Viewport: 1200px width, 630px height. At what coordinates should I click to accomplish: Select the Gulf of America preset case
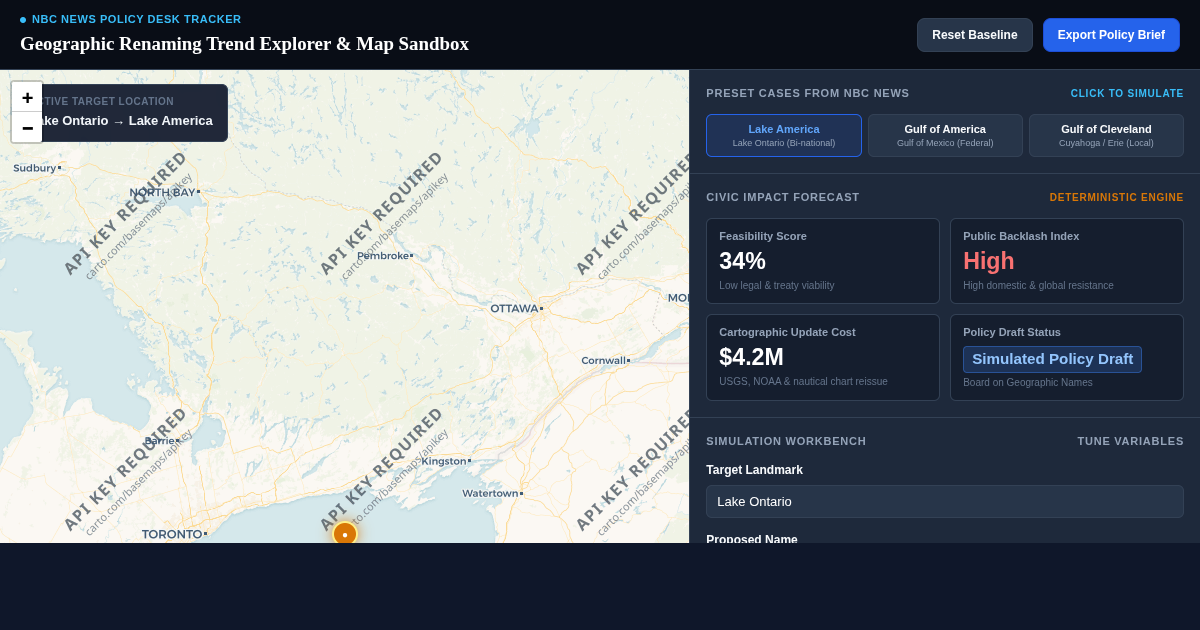click(945, 135)
